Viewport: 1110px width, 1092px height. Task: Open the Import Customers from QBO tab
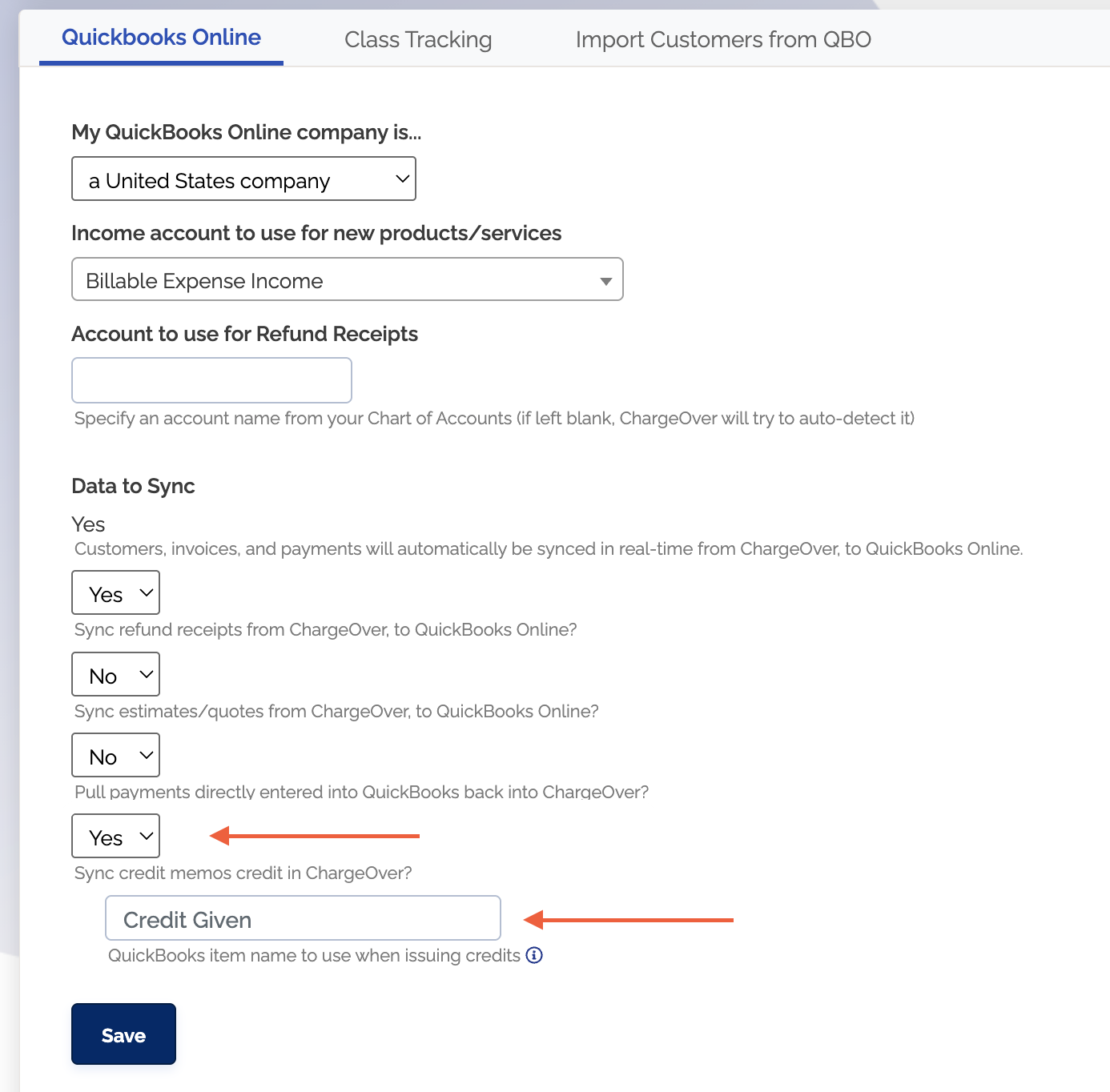[x=722, y=39]
